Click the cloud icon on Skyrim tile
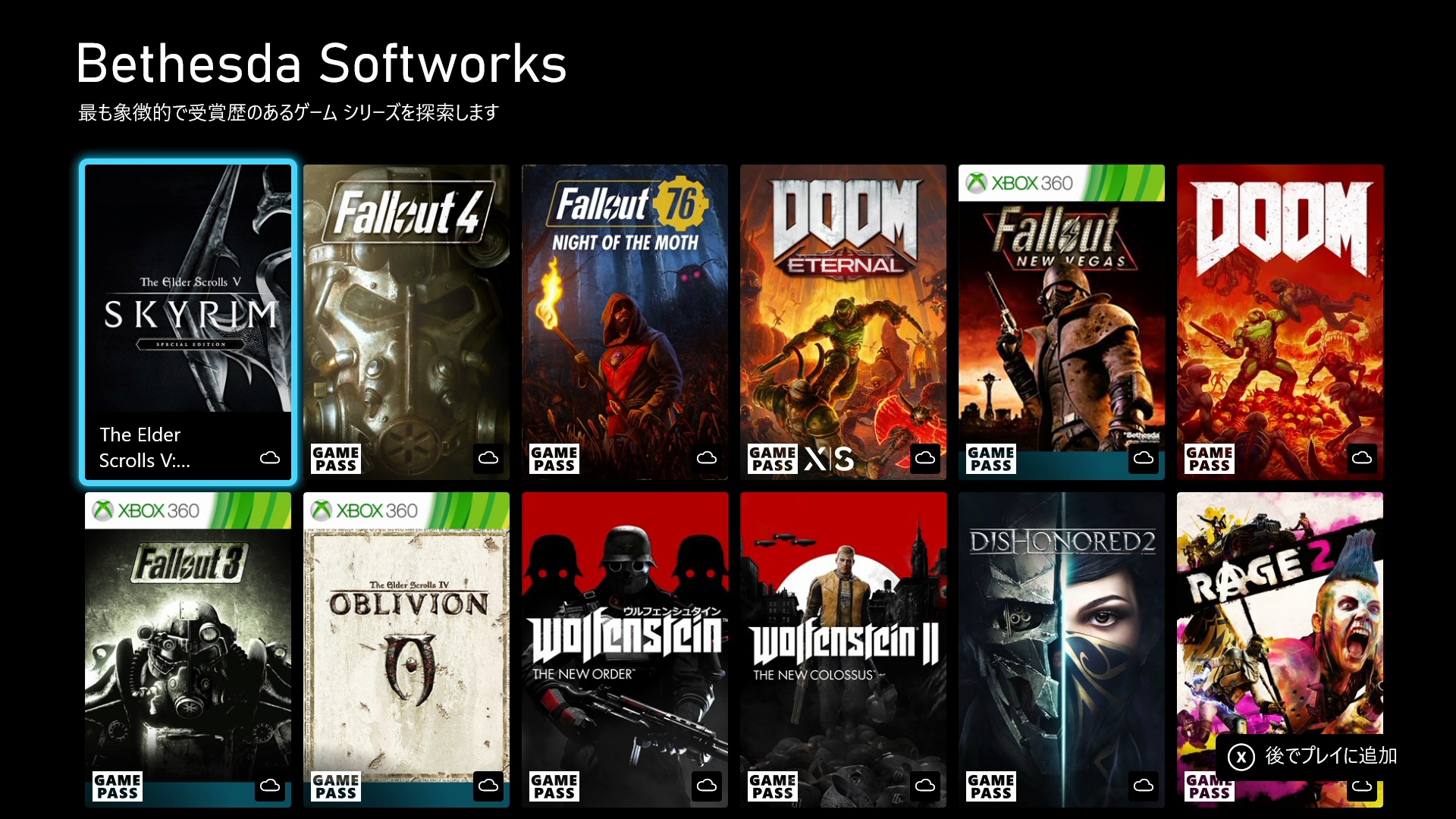This screenshot has height=819, width=1456. 270,458
